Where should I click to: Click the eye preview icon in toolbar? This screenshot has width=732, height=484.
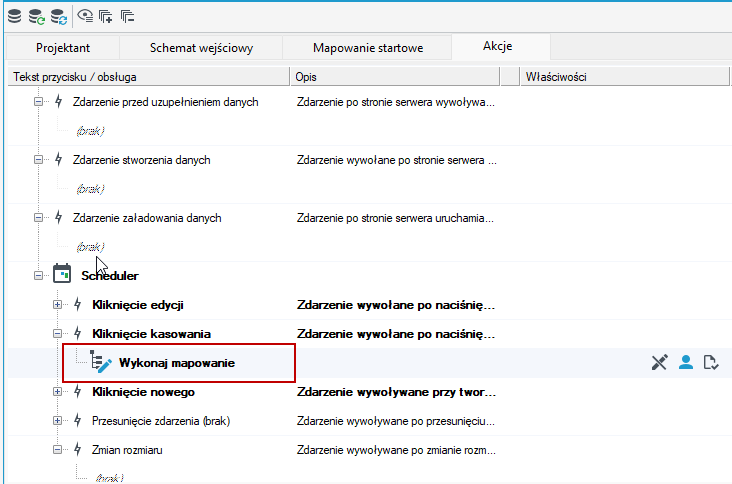pyautogui.click(x=85, y=16)
